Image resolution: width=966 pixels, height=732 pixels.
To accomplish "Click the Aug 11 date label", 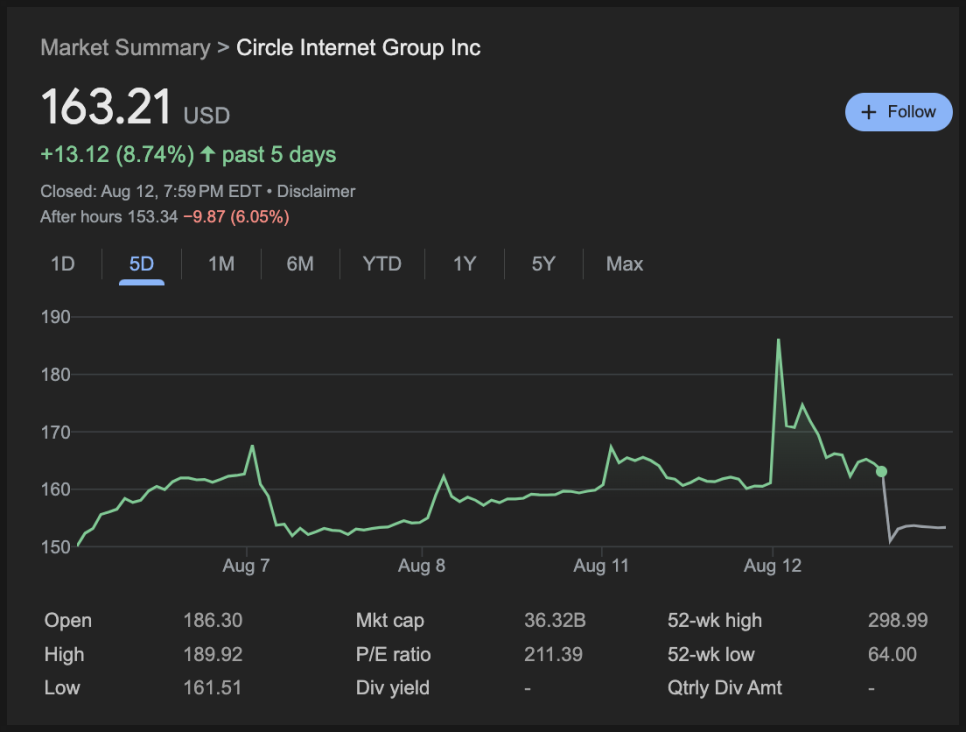I will 601,566.
